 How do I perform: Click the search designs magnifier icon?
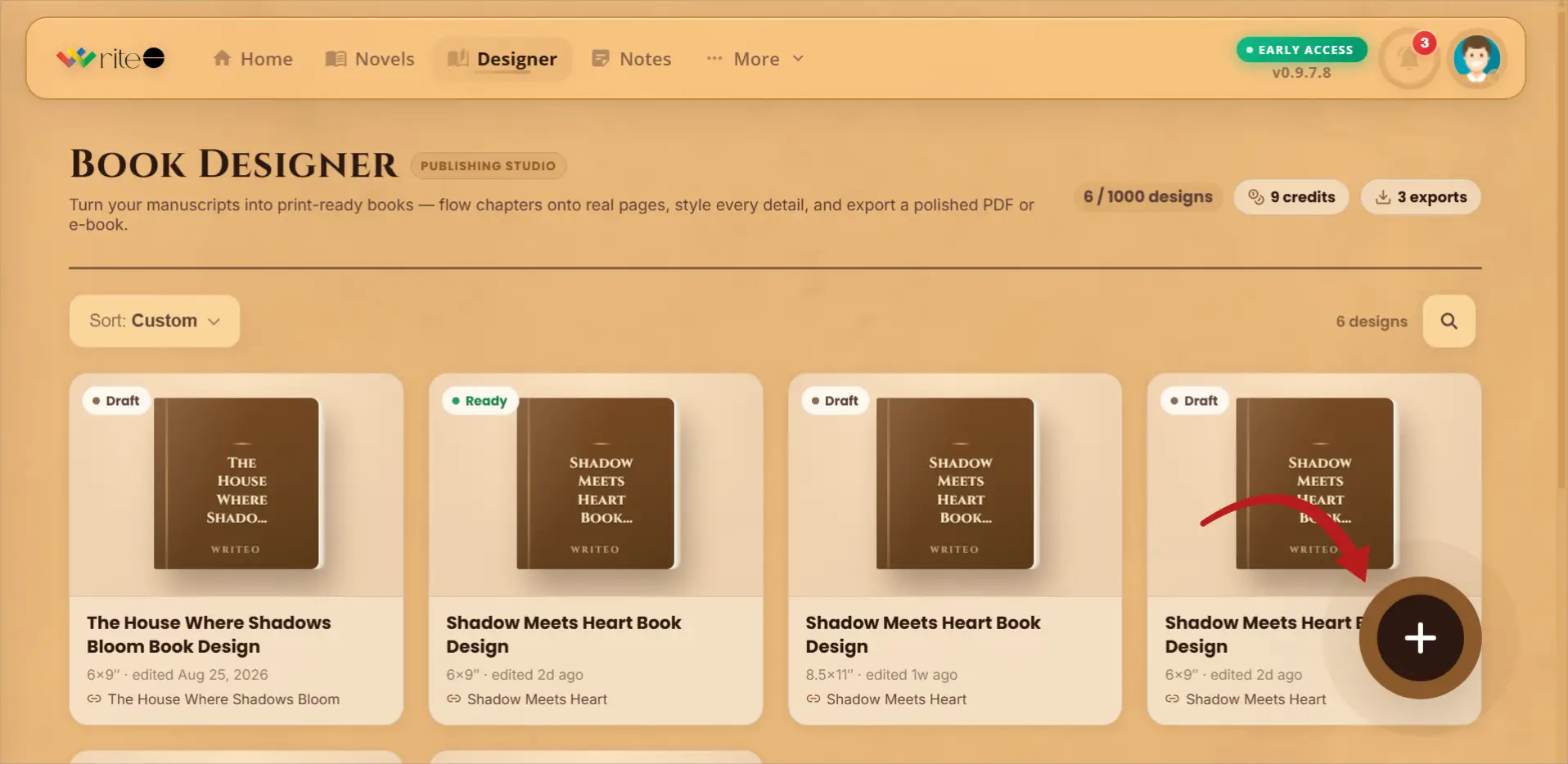(x=1449, y=321)
